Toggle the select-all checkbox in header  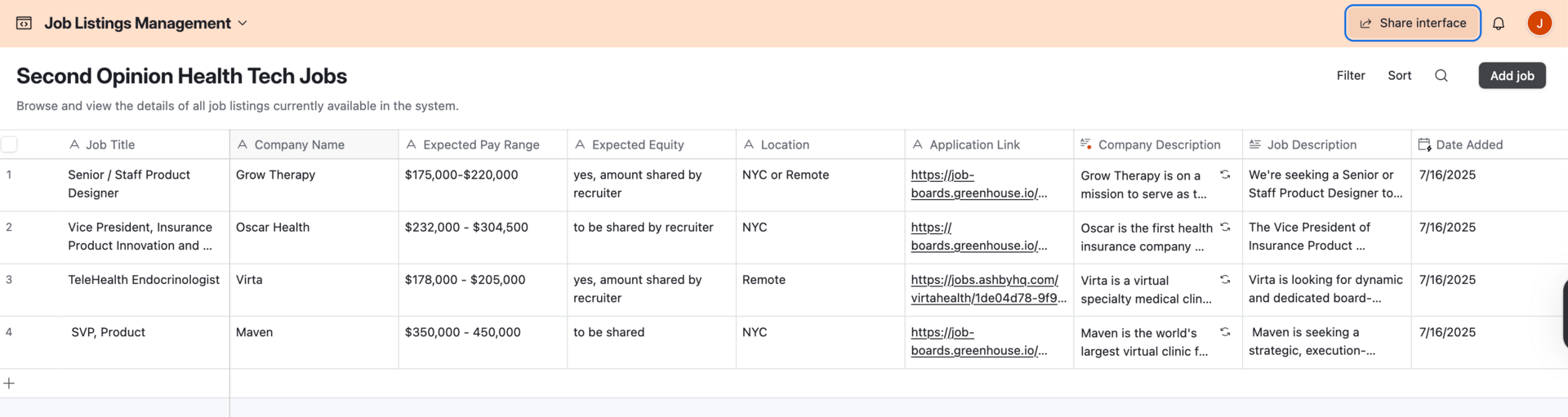coord(9,144)
